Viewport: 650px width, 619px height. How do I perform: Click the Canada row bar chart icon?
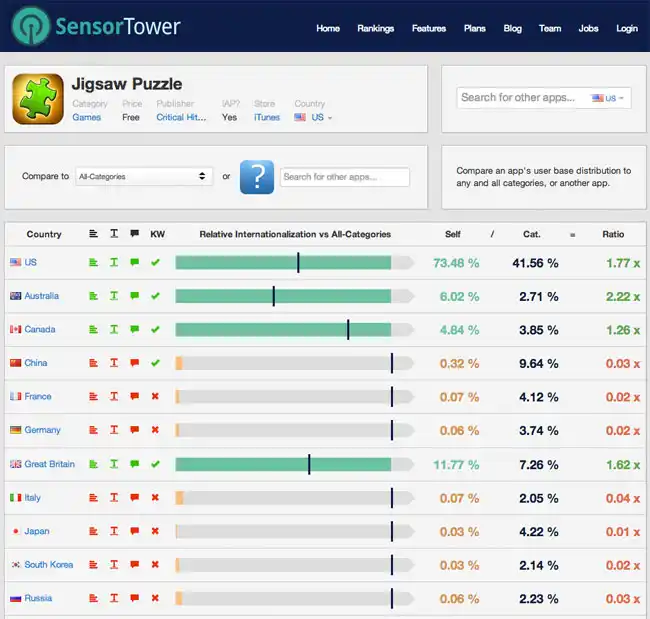(x=94, y=330)
